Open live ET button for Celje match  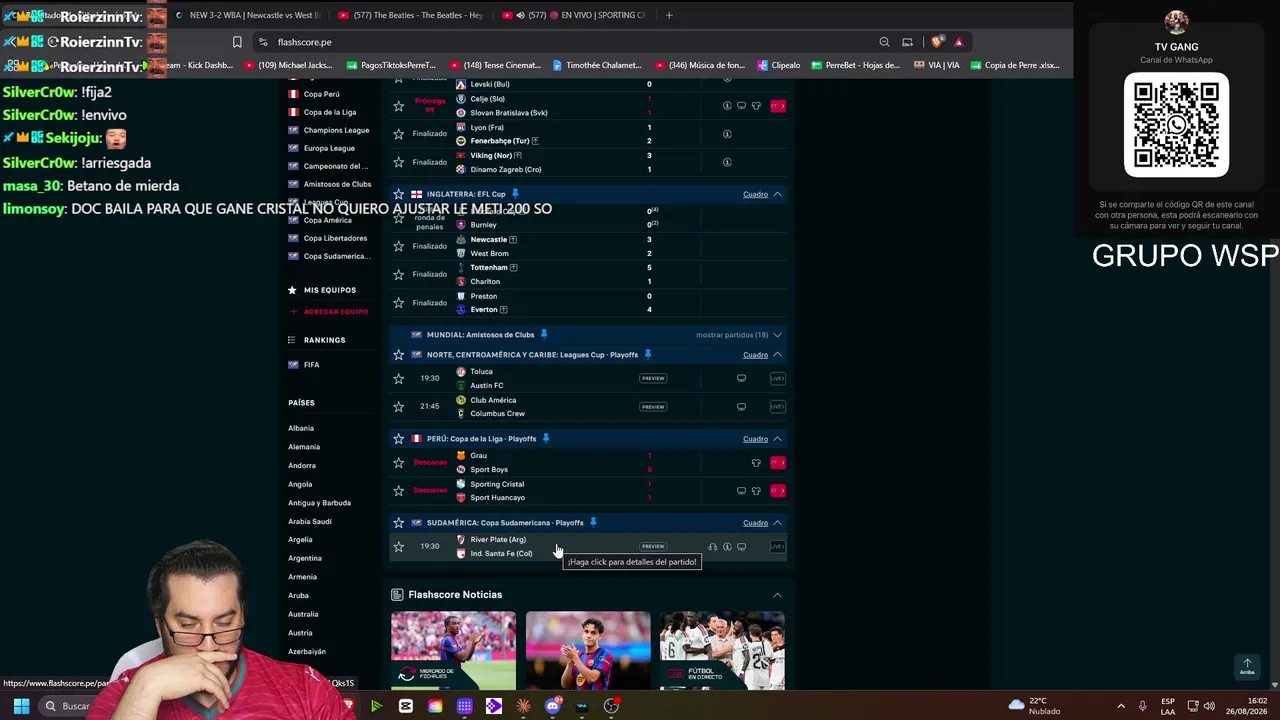pyautogui.click(x=778, y=106)
